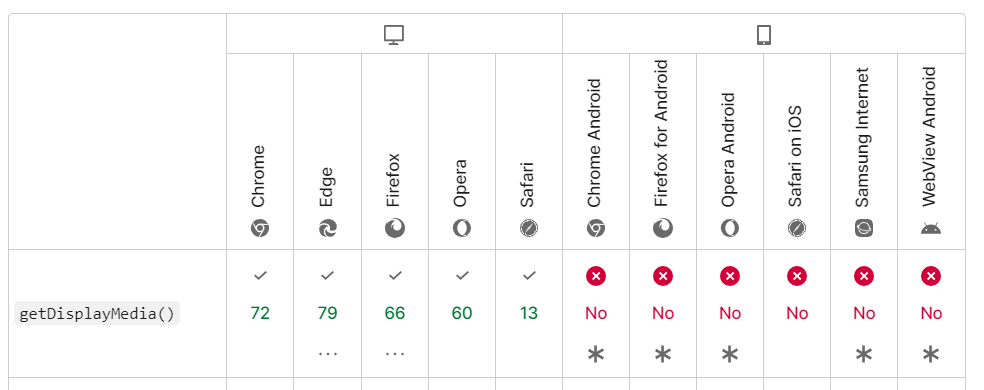
Task: Click the Edge browser logo
Action: 327,228
